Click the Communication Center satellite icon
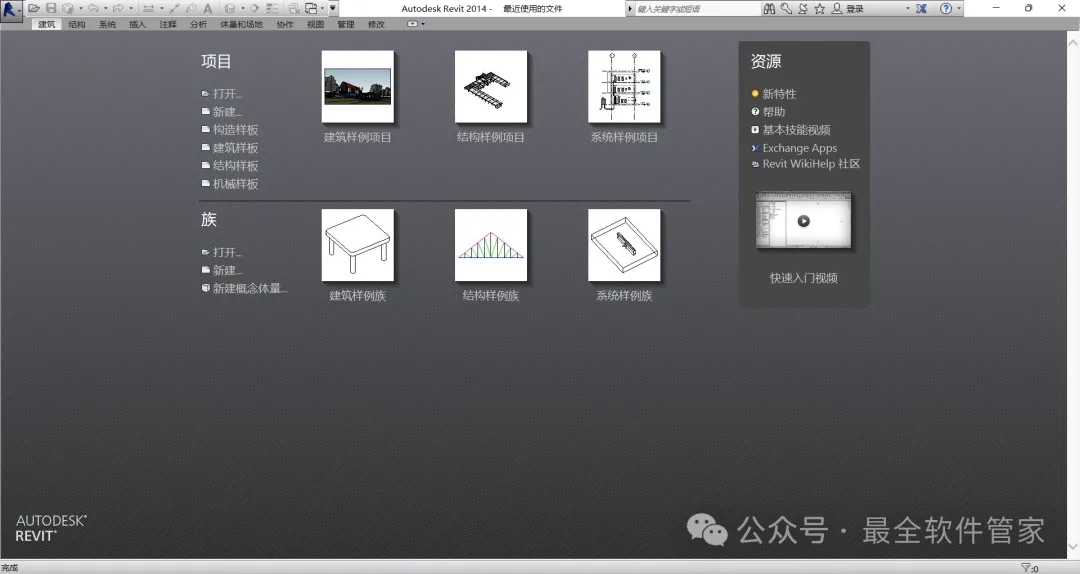 point(802,8)
